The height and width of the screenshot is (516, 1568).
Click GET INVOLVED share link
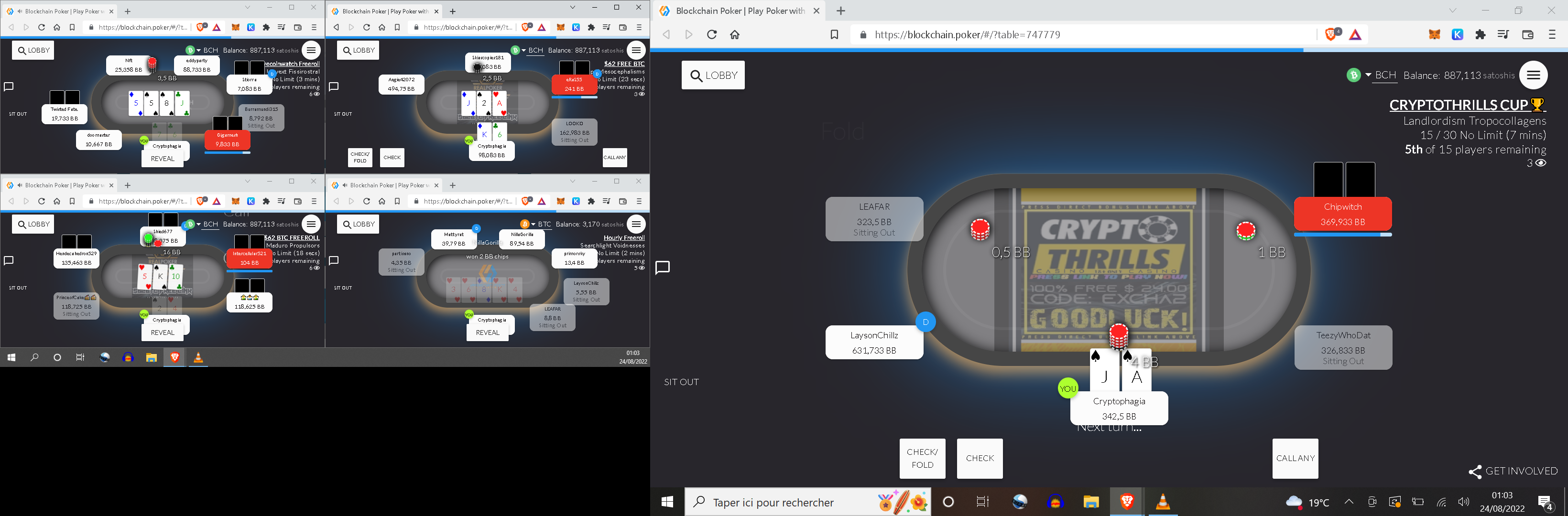point(1513,471)
